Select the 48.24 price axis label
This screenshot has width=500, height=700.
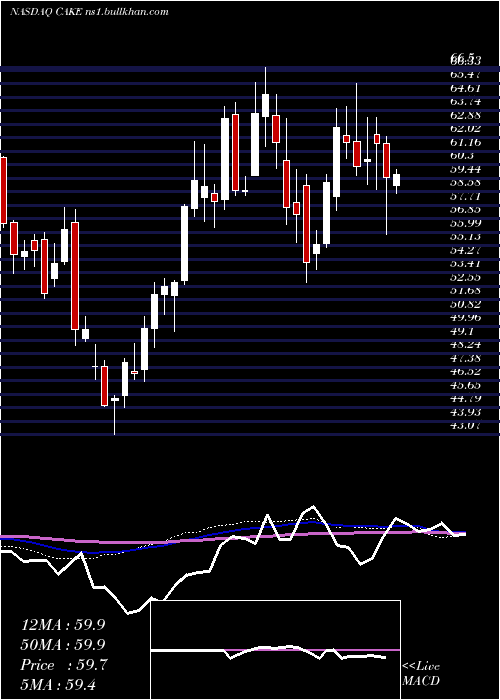pos(466,345)
